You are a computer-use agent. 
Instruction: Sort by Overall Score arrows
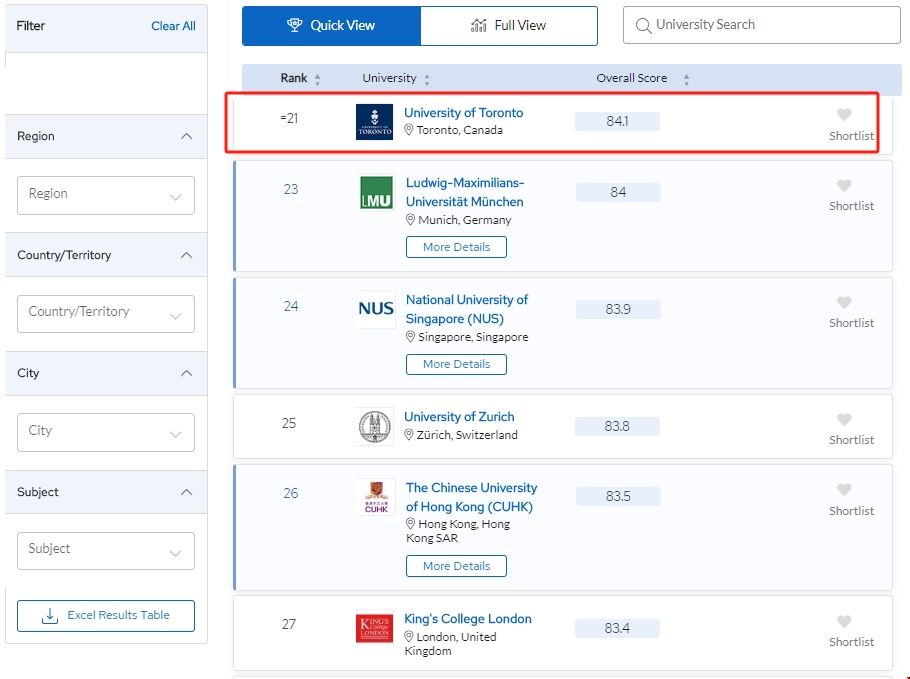[686, 79]
